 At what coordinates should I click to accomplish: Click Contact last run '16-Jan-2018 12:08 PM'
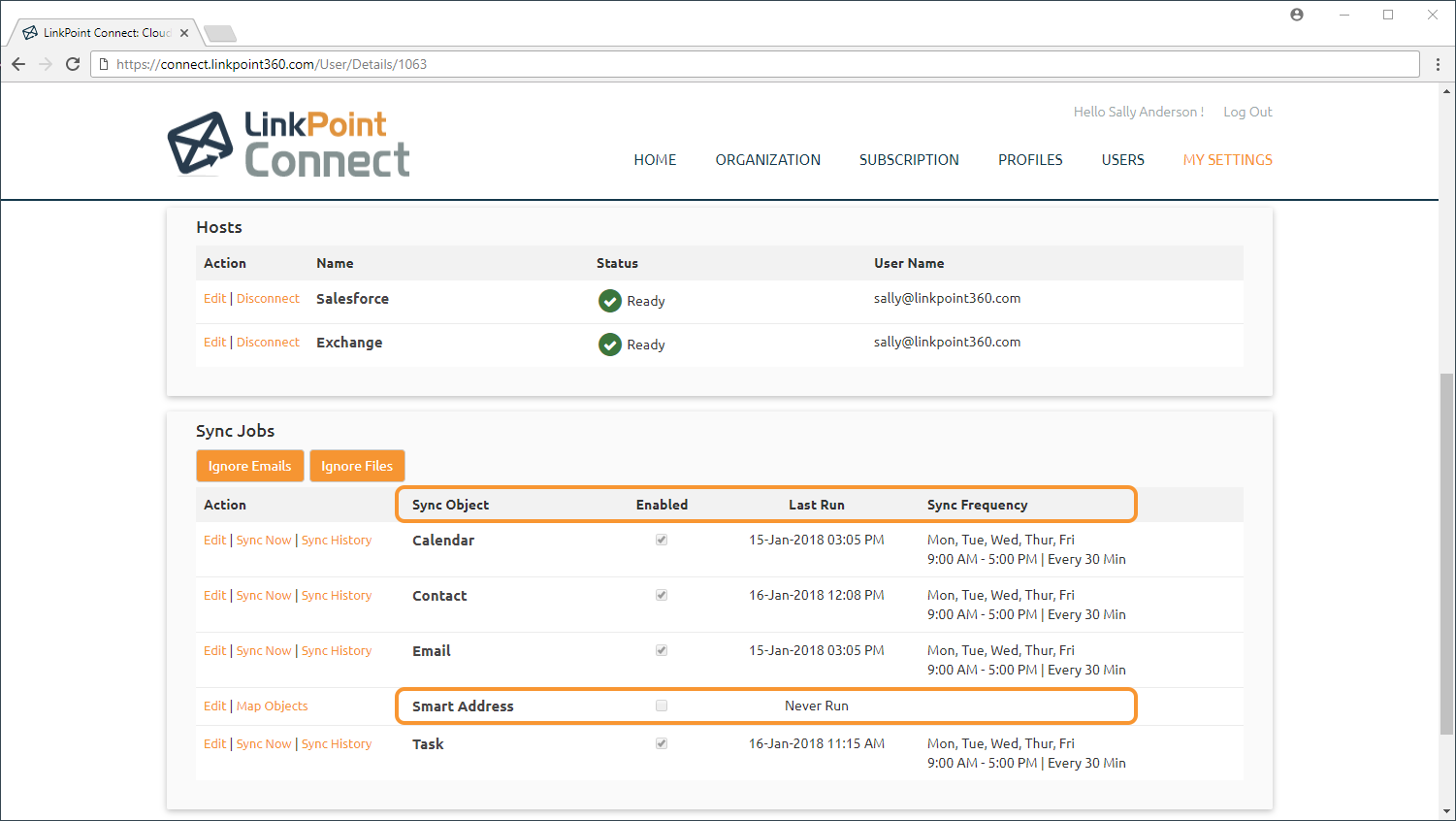[x=817, y=596]
